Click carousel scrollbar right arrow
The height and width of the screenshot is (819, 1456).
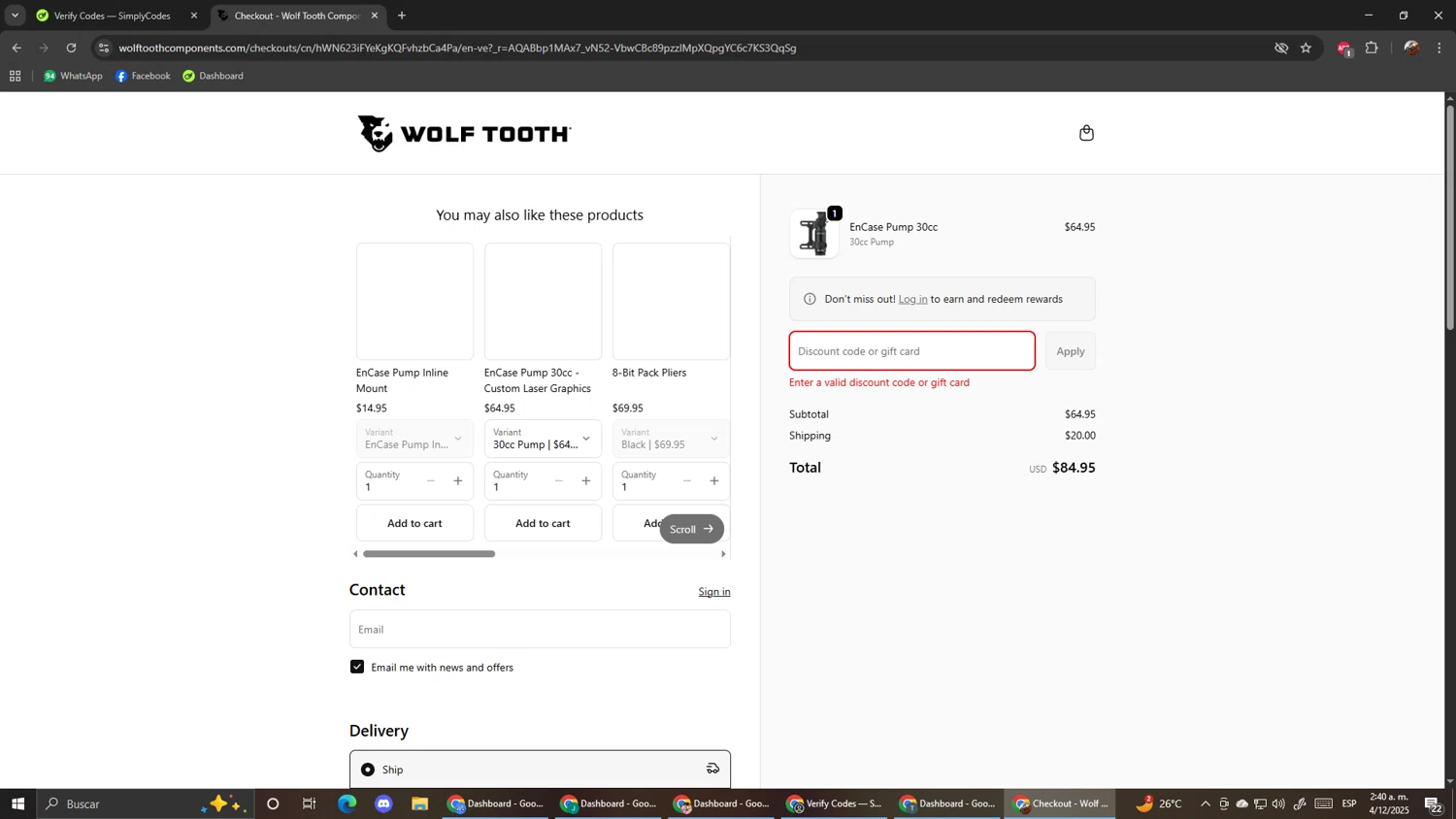(723, 554)
